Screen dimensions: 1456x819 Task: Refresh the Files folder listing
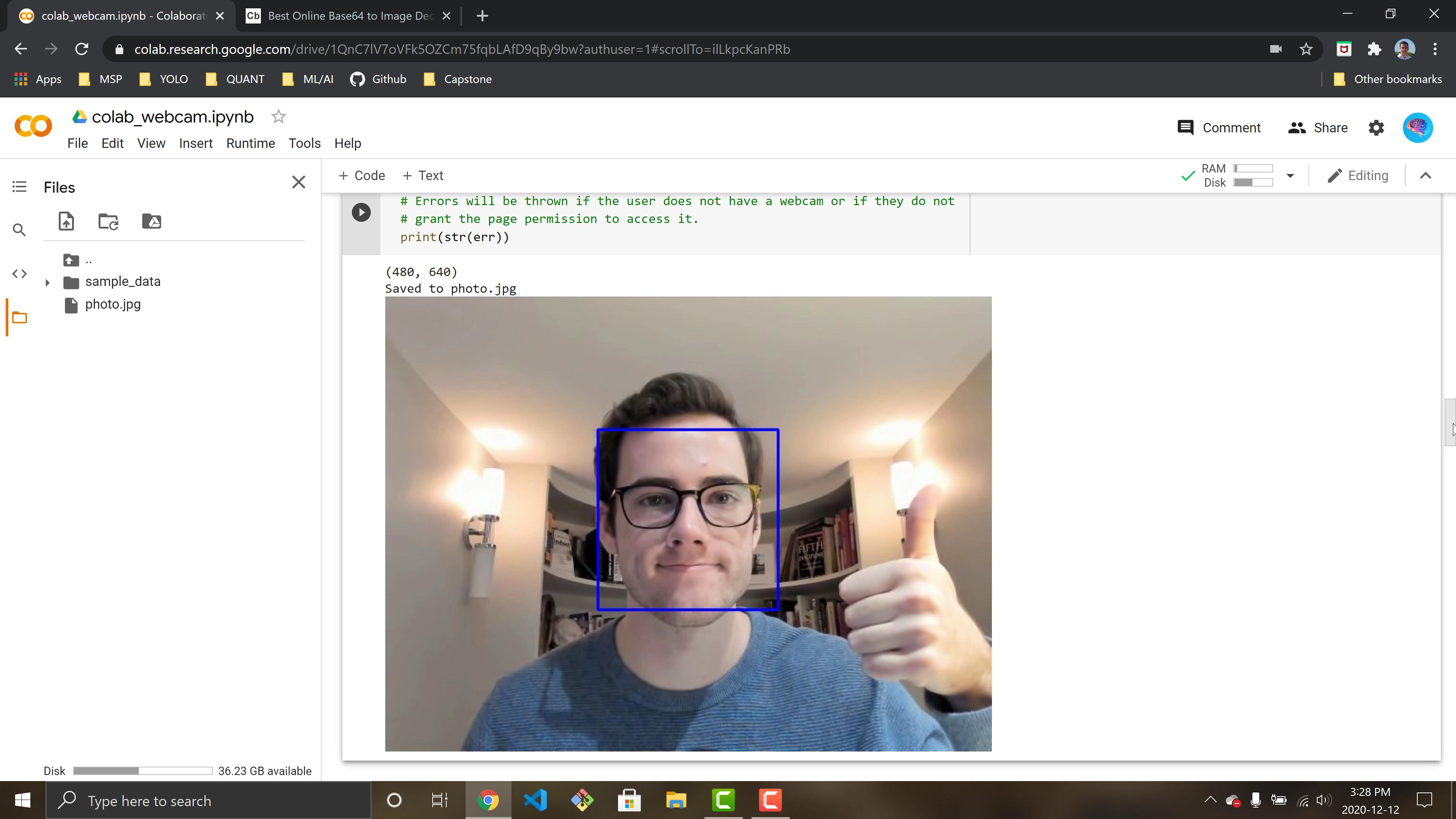[x=108, y=221]
